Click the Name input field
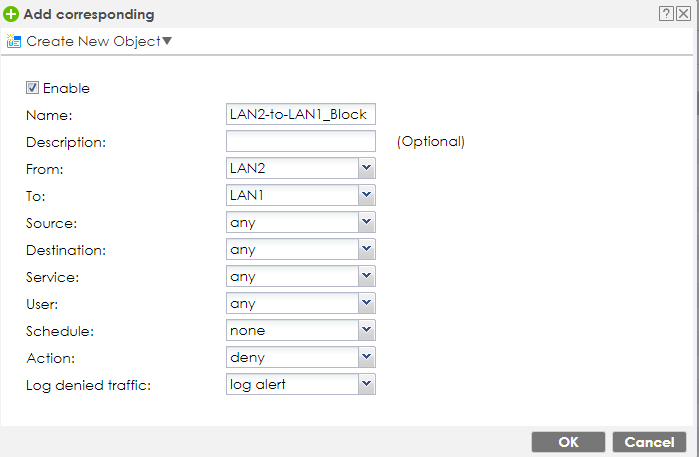699x457 pixels. (x=300, y=115)
